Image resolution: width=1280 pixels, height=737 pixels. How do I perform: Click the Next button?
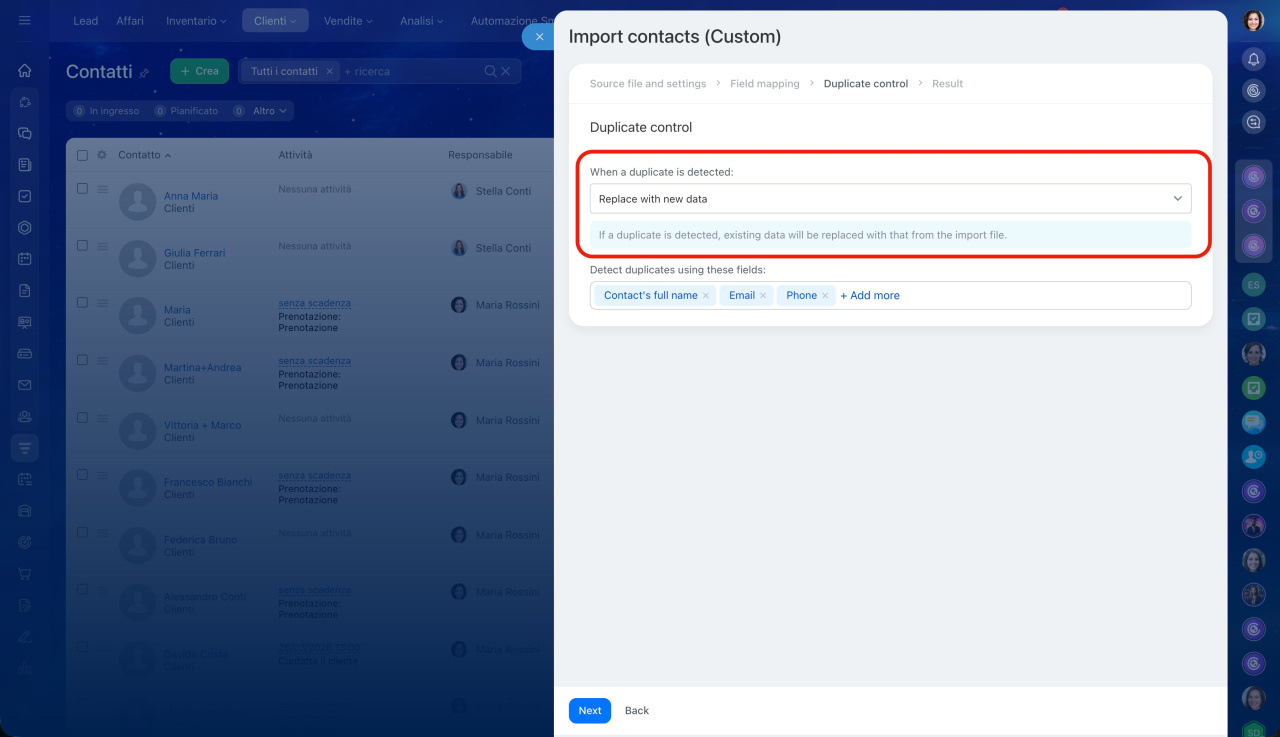(x=590, y=711)
